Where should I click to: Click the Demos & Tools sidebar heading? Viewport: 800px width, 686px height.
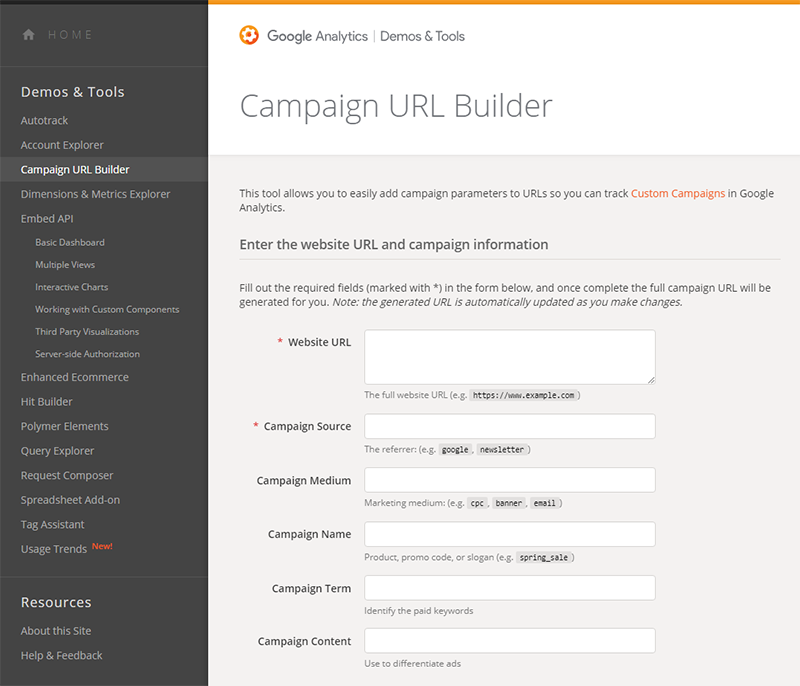click(72, 92)
